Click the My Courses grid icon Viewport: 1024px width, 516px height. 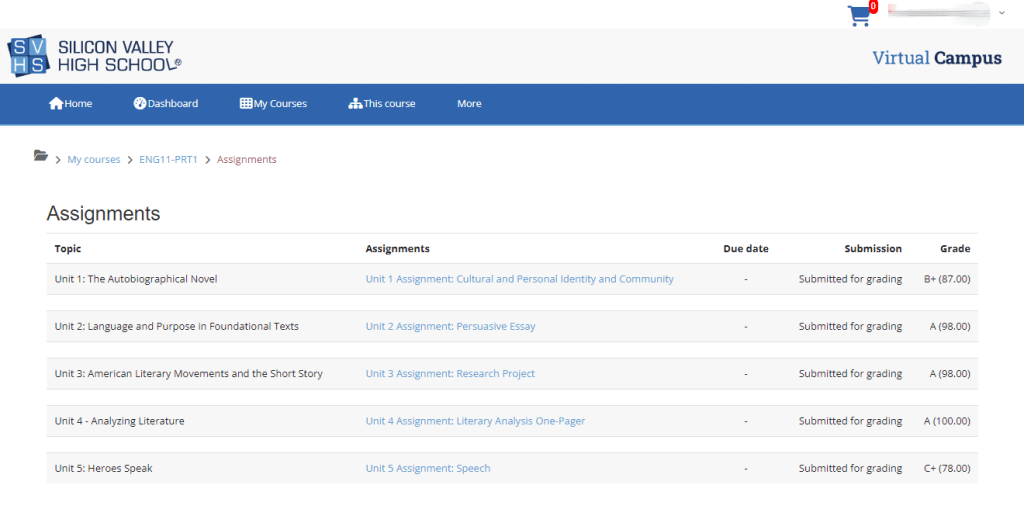pyautogui.click(x=246, y=104)
